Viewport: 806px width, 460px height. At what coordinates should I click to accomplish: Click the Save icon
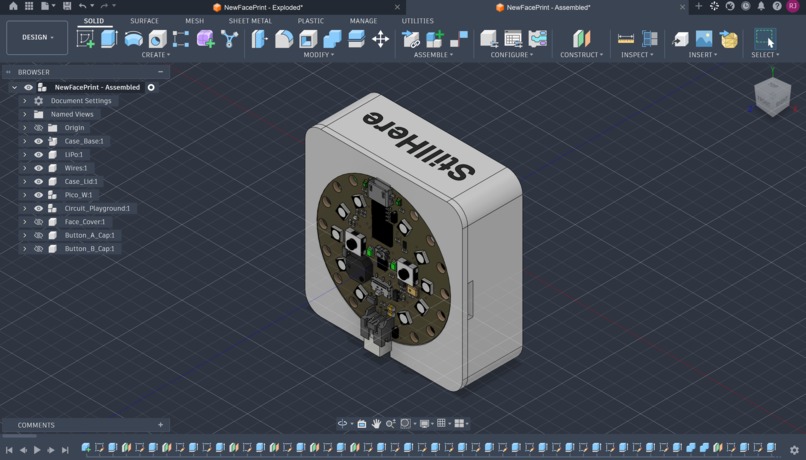point(67,6)
